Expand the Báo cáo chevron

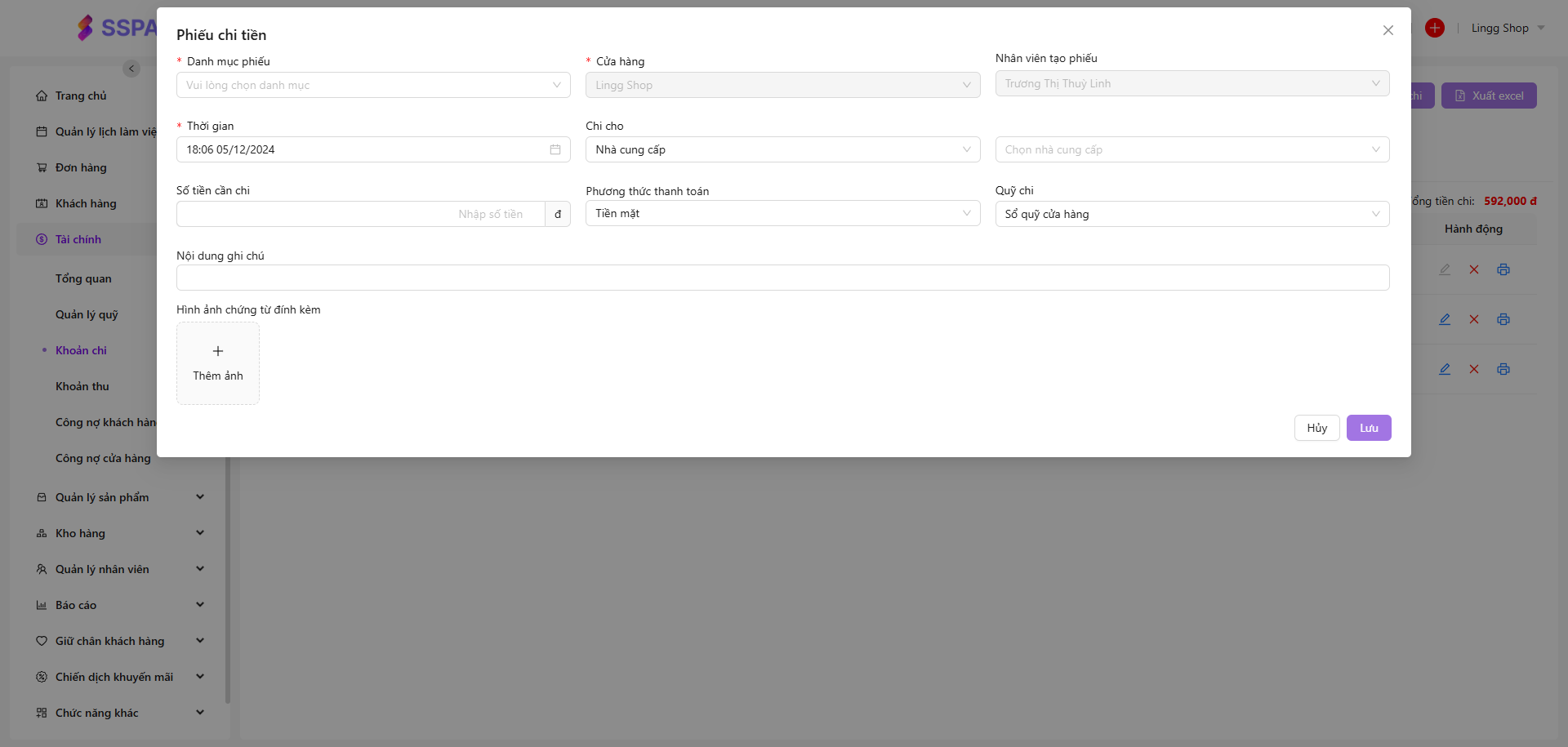click(200, 605)
